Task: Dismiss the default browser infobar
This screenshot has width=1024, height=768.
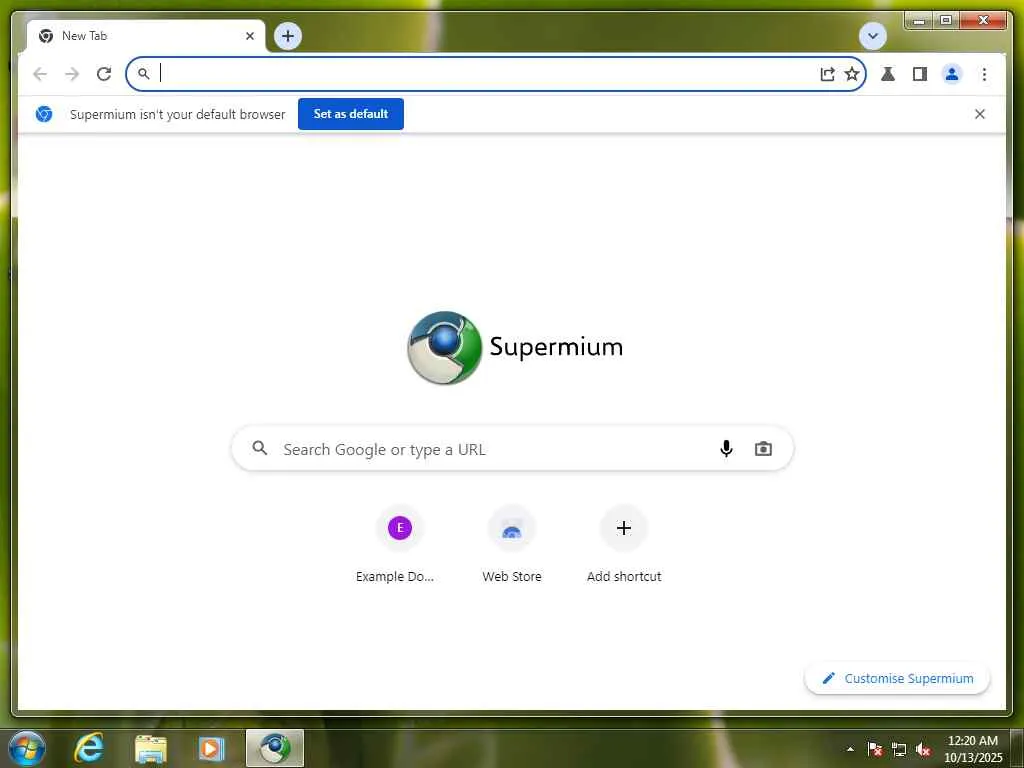Action: click(x=979, y=114)
